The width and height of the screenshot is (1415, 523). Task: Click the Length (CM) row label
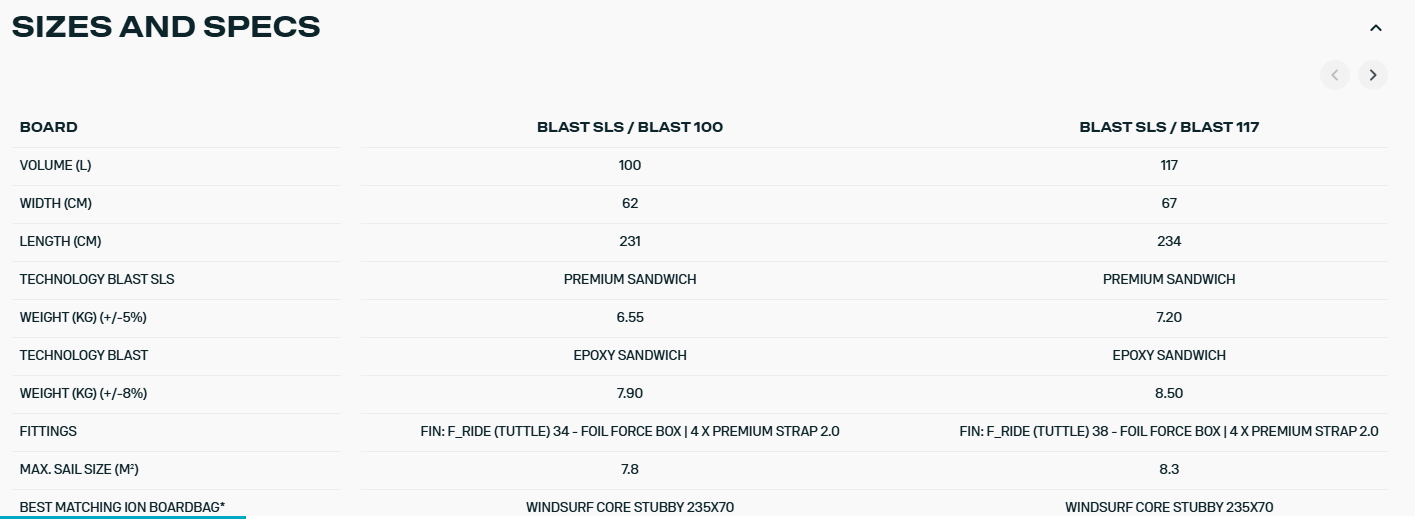pyautogui.click(x=60, y=241)
